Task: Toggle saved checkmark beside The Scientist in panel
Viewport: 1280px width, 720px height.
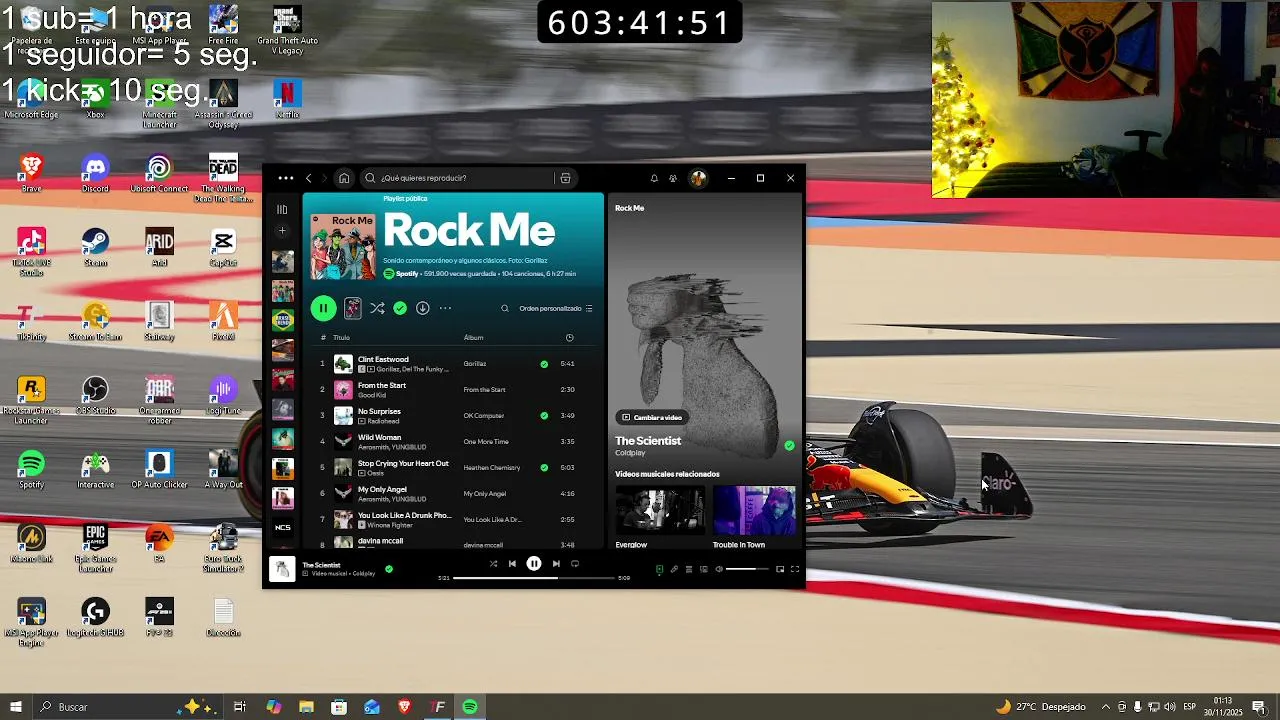Action: [x=789, y=445]
